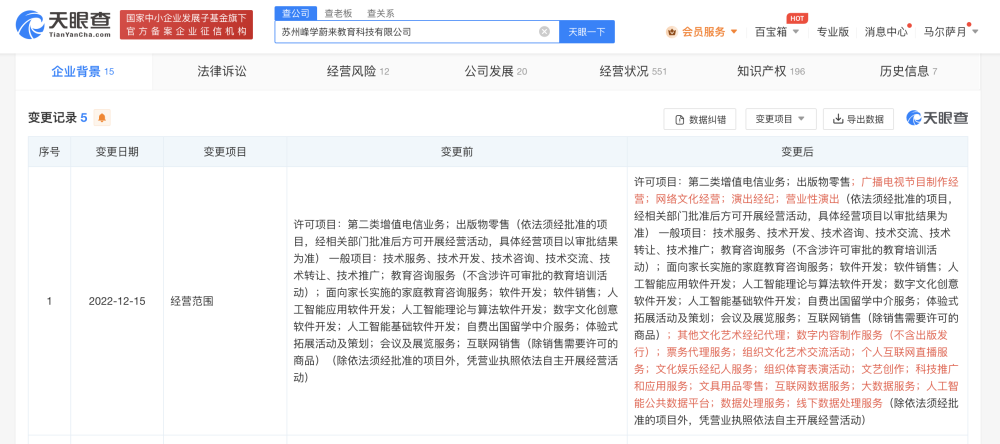1000x444 pixels.
Task: Open the 变更项目 filter dropdown
Action: [x=781, y=119]
